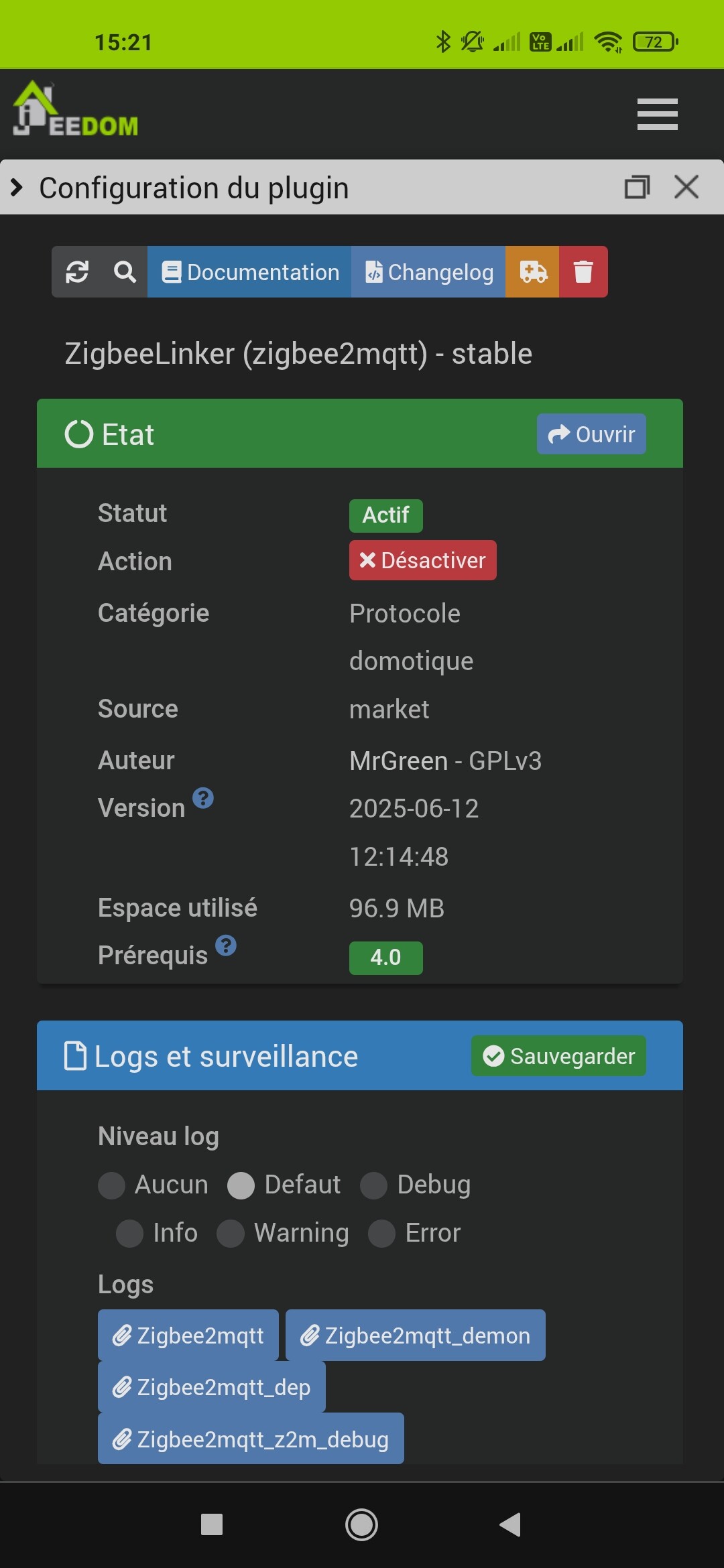Tap the Android home navigation button

(x=361, y=1525)
